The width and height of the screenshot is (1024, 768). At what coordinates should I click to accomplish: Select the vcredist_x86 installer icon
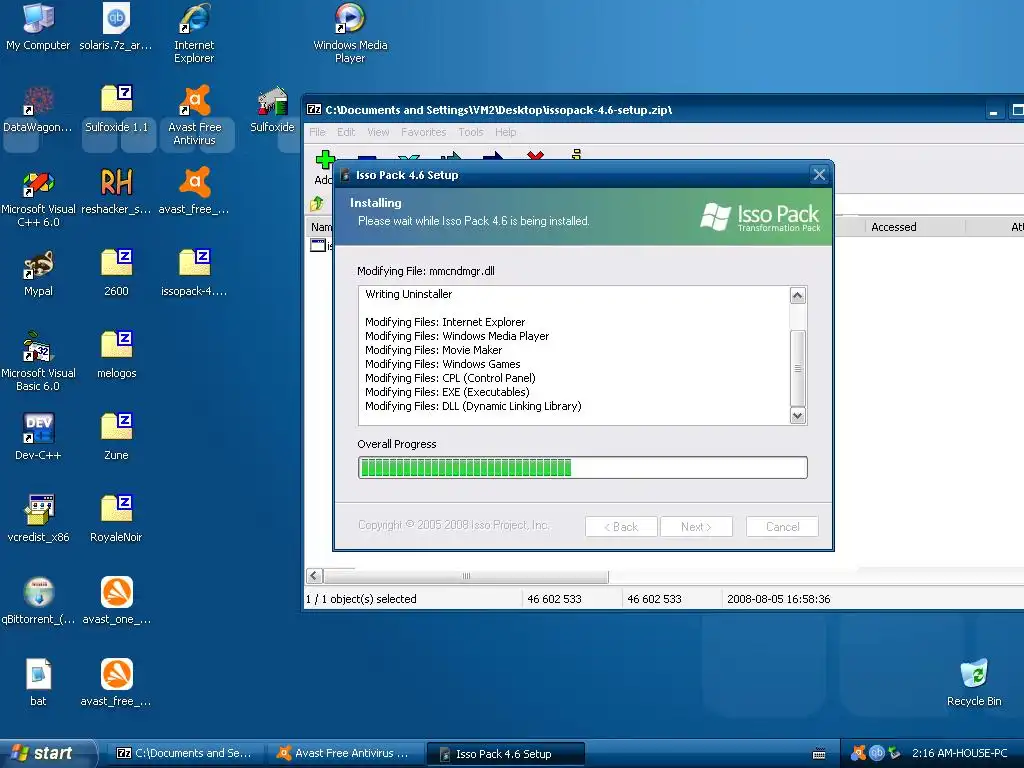coord(38,519)
